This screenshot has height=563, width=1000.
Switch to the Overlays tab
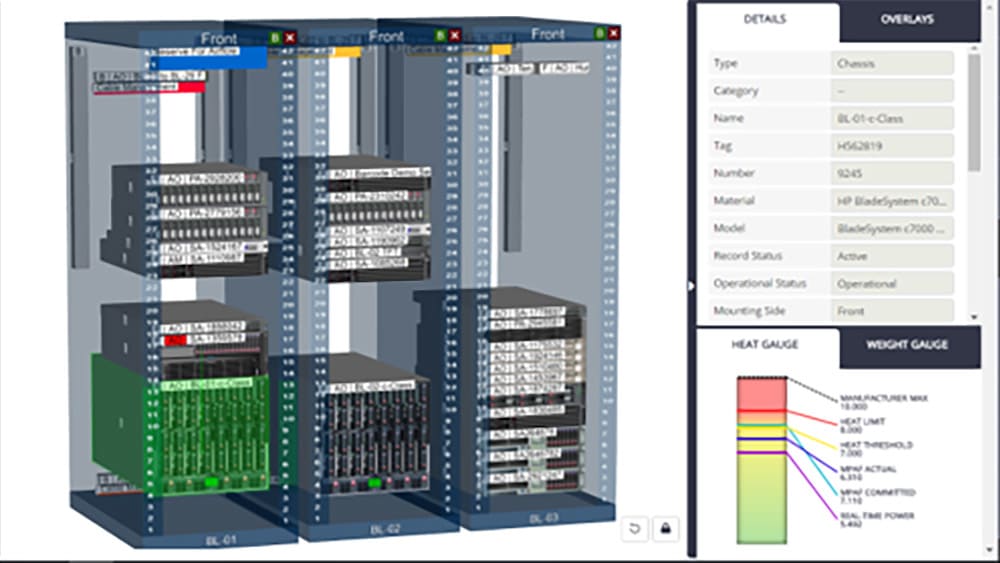click(x=907, y=19)
